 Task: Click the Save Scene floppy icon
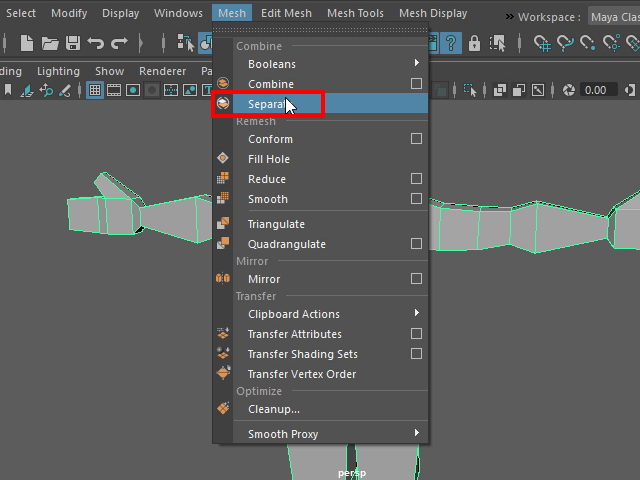point(73,43)
